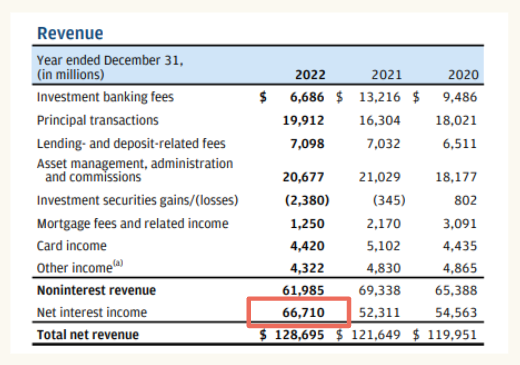Screen dimensions: 520x365
Task: Click the (a) footnote on Other income
Action: (118, 263)
